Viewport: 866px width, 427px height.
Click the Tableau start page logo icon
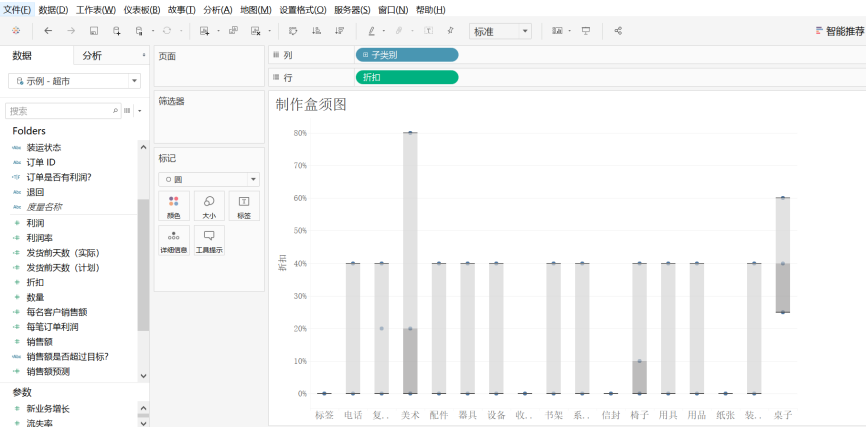(16, 31)
